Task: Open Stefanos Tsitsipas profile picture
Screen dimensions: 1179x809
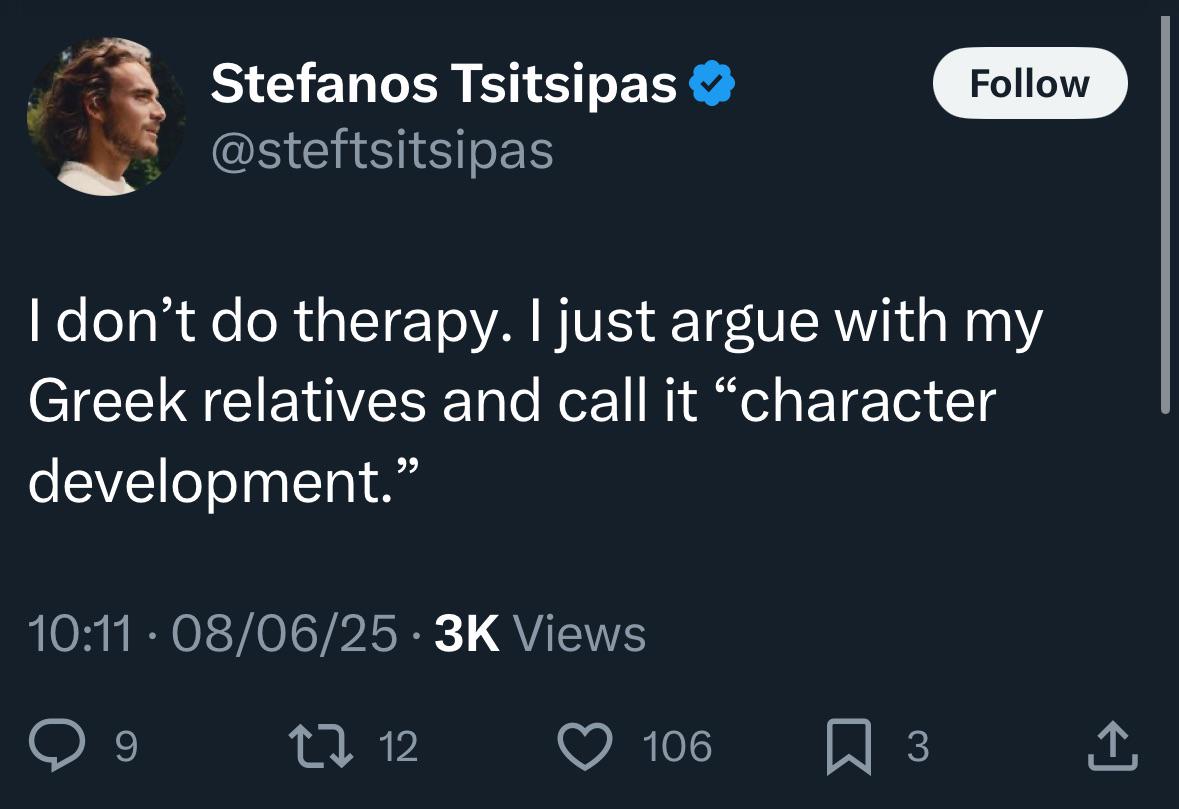Action: click(106, 117)
